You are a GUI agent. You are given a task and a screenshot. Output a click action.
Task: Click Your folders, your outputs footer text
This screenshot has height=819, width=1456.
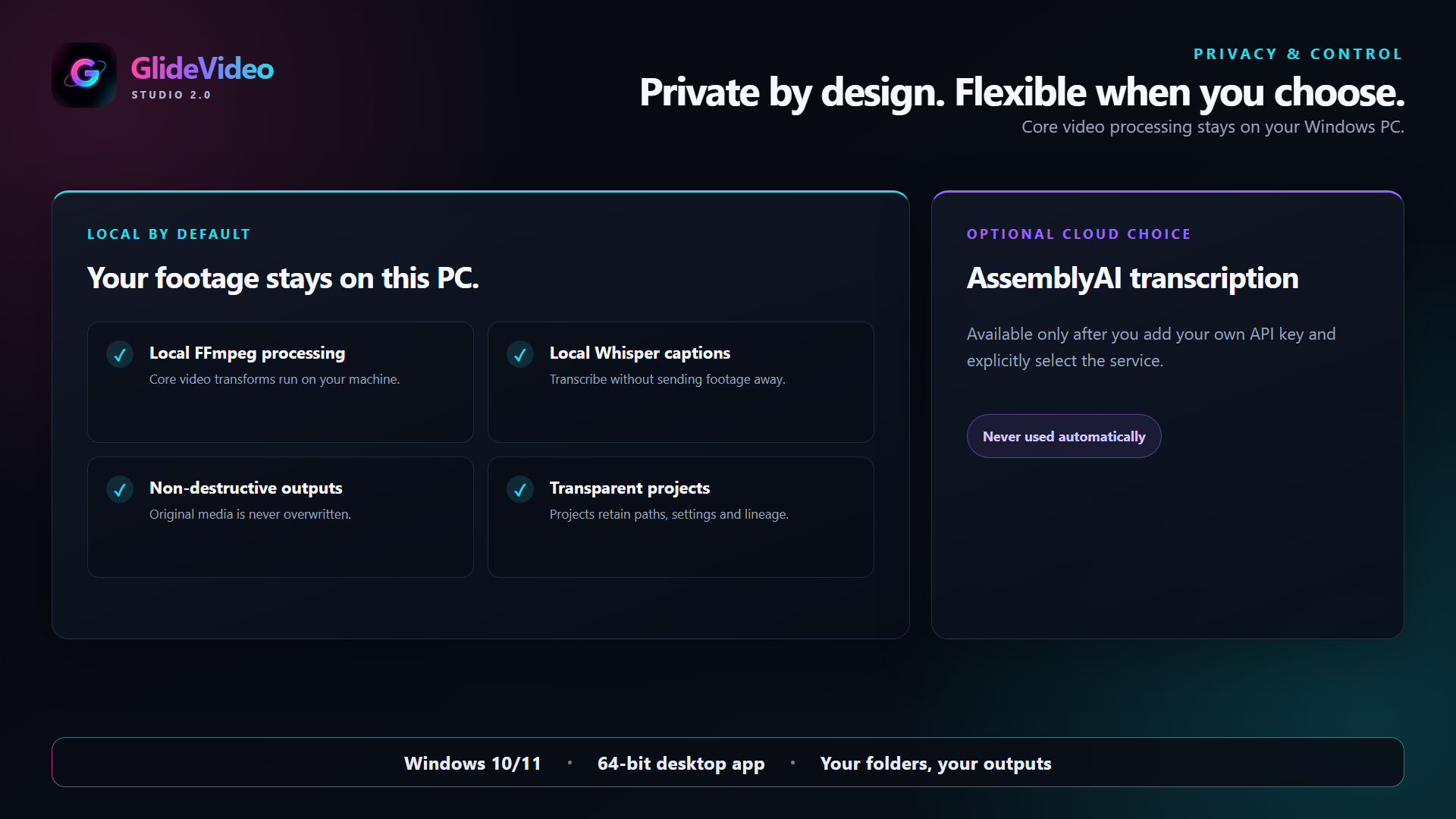(936, 763)
